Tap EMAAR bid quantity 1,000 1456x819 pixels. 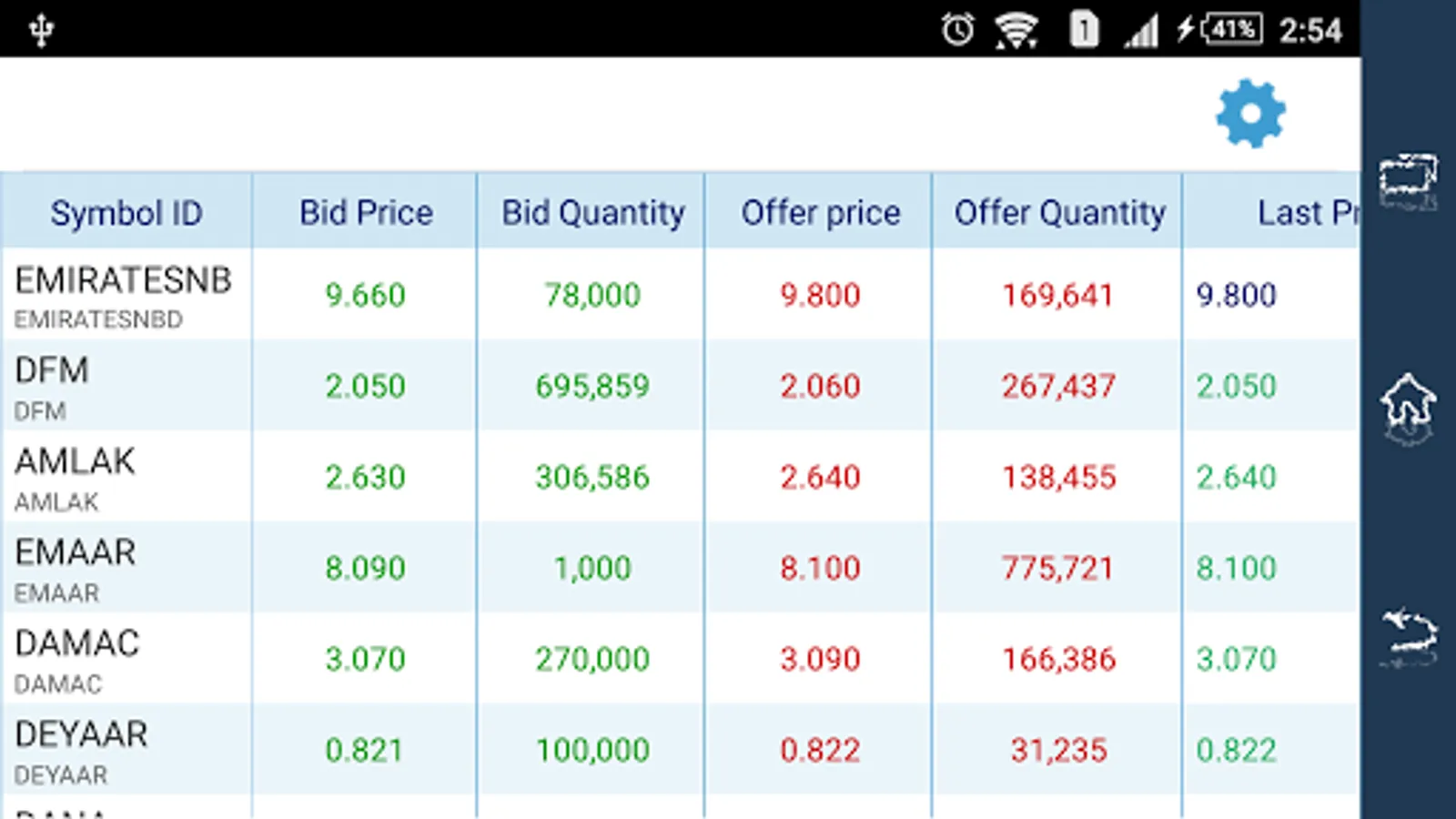click(592, 568)
